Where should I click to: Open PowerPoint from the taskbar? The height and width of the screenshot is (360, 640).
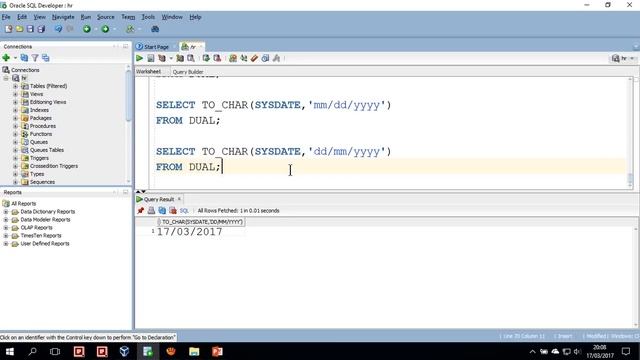point(217,351)
